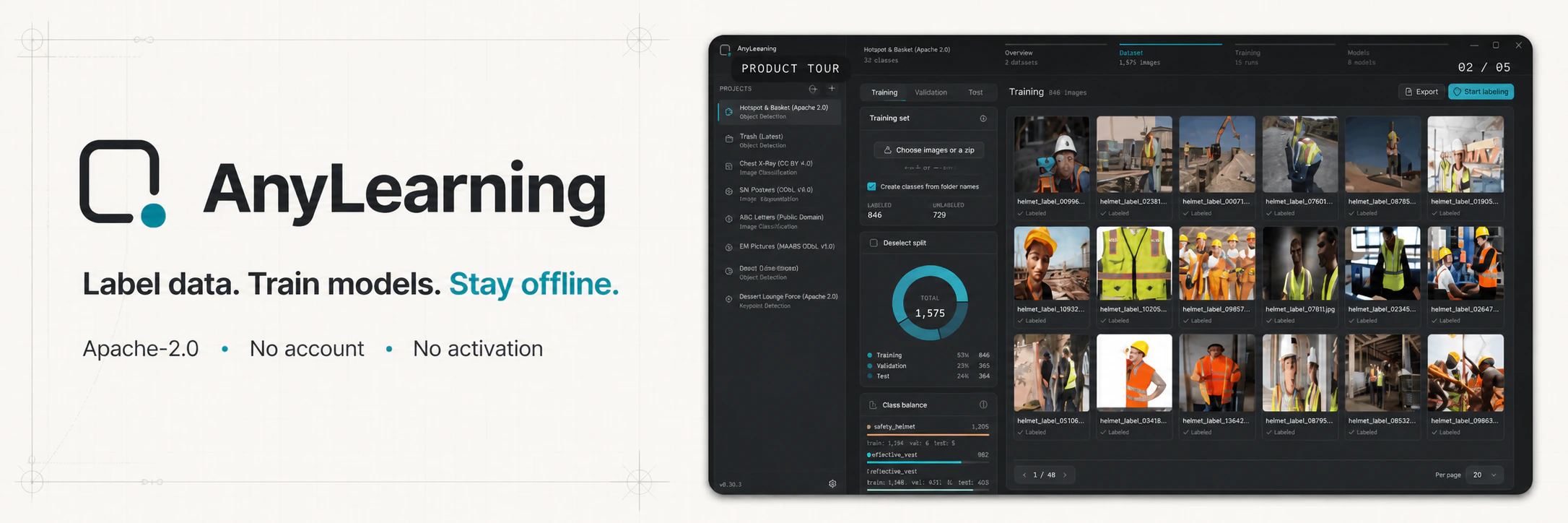Screen dimensions: 1568x523
Task: Click the total 1,575 donut chart
Action: pos(930,303)
